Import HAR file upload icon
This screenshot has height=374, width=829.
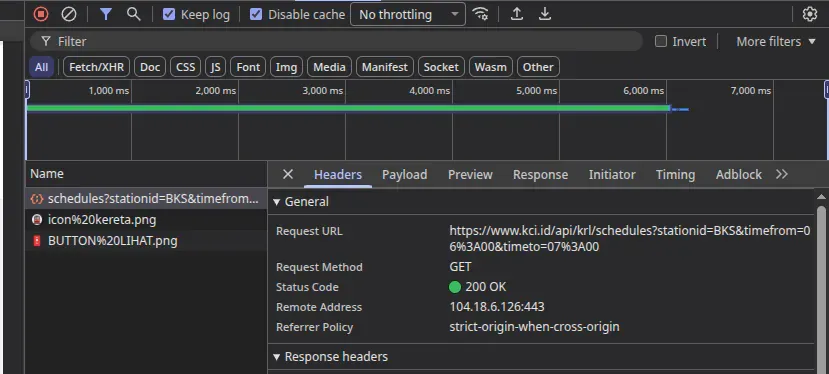click(x=517, y=14)
